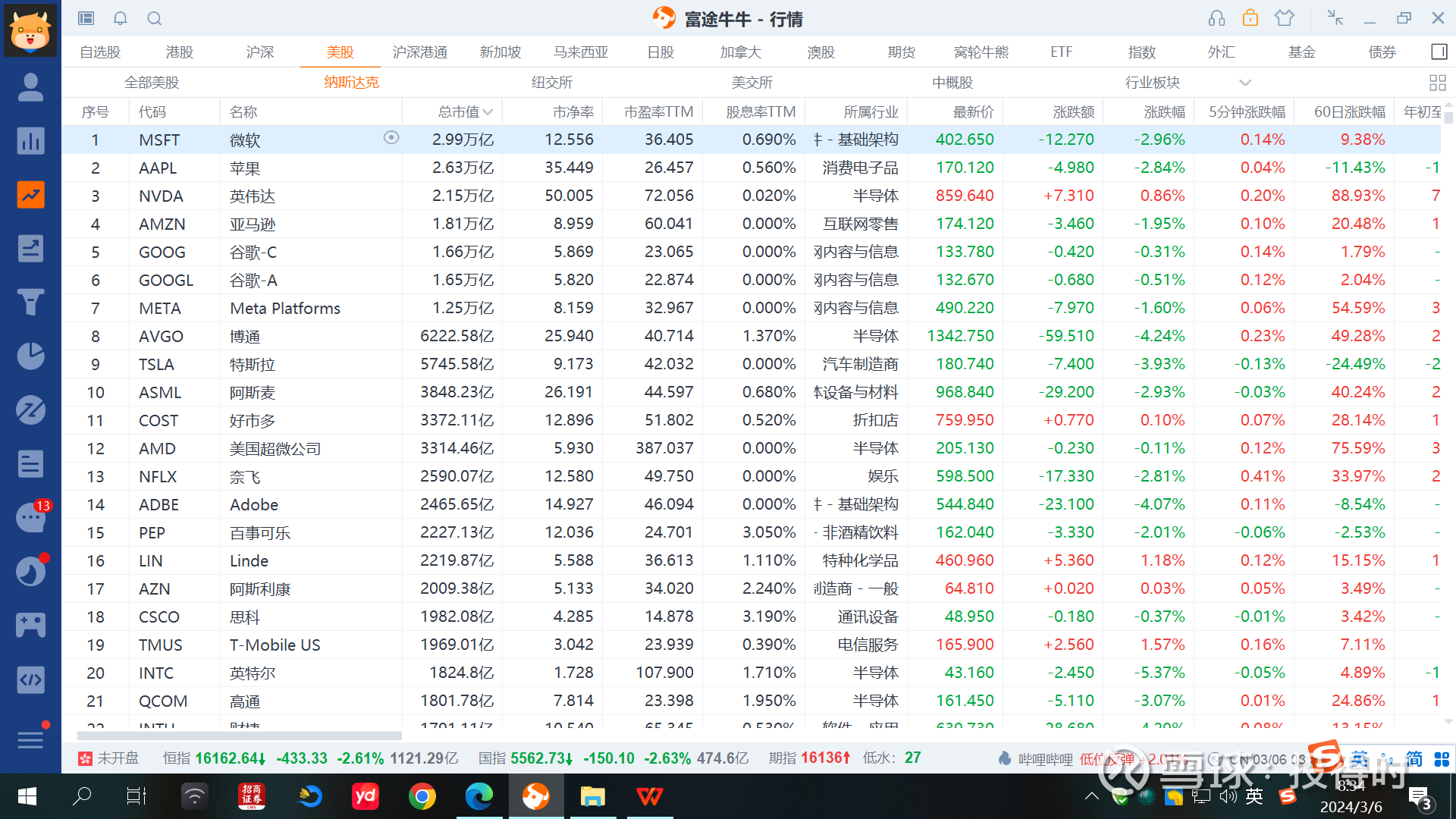1456x819 pixels.
Task: Open the game controller simulator icon
Action: coord(30,624)
